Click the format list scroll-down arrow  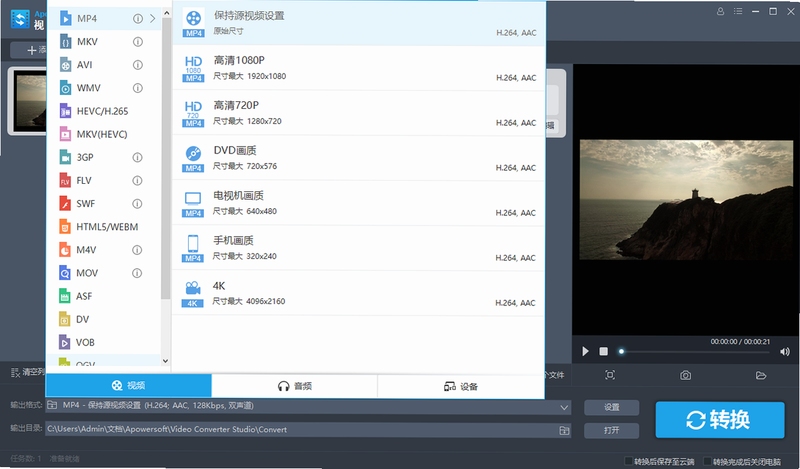[165, 361]
